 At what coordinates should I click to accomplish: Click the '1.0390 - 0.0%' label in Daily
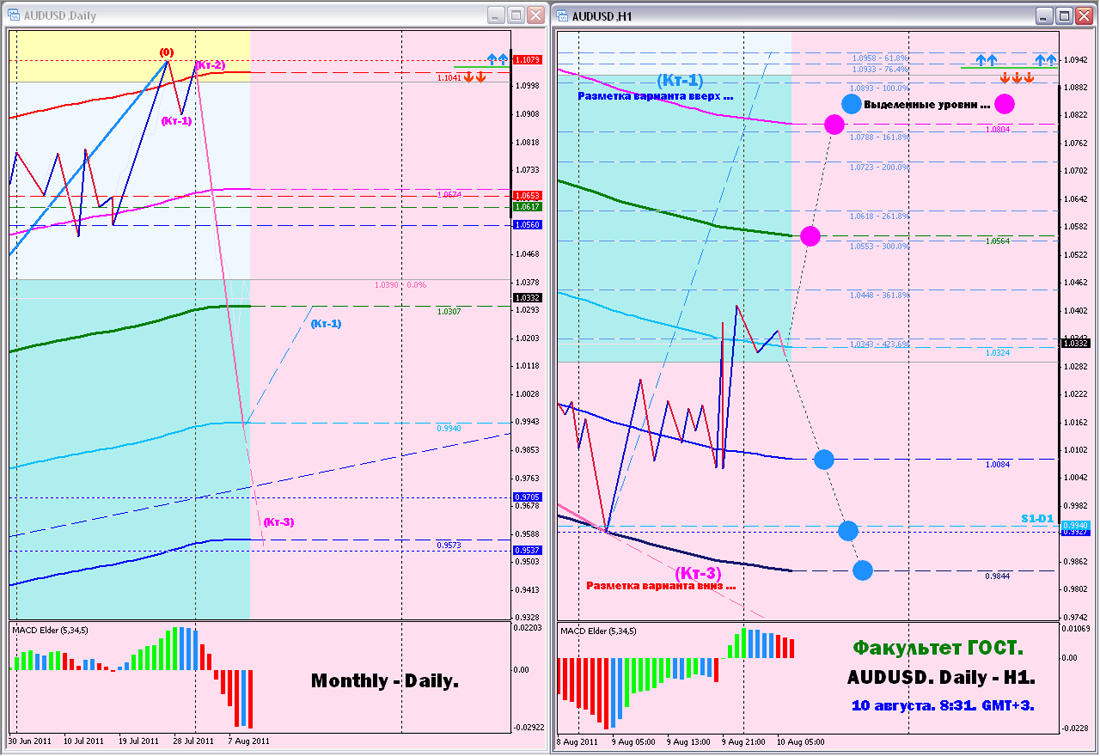(x=400, y=285)
